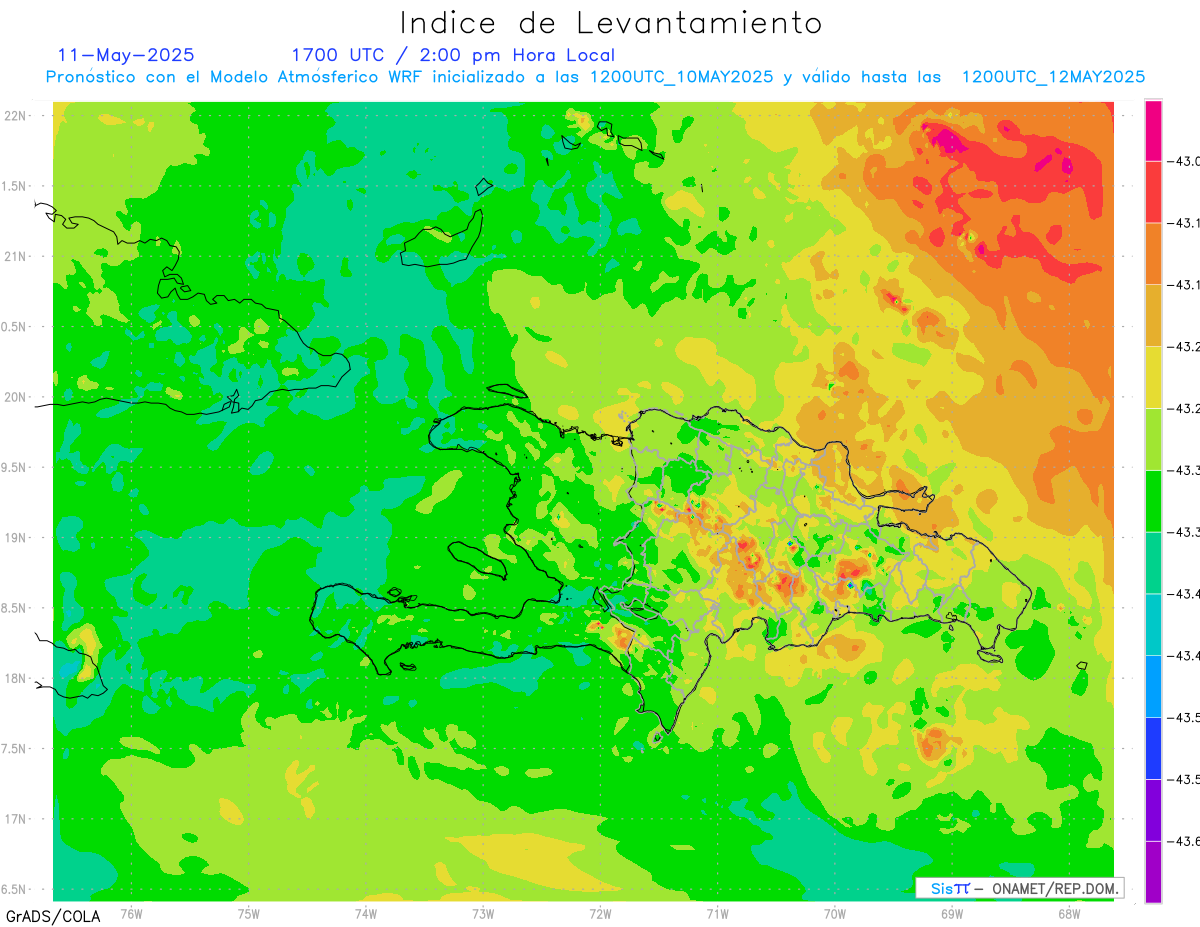Click the '1700 UTC / 2:00 pm Hora Local' text

(x=453, y=55)
